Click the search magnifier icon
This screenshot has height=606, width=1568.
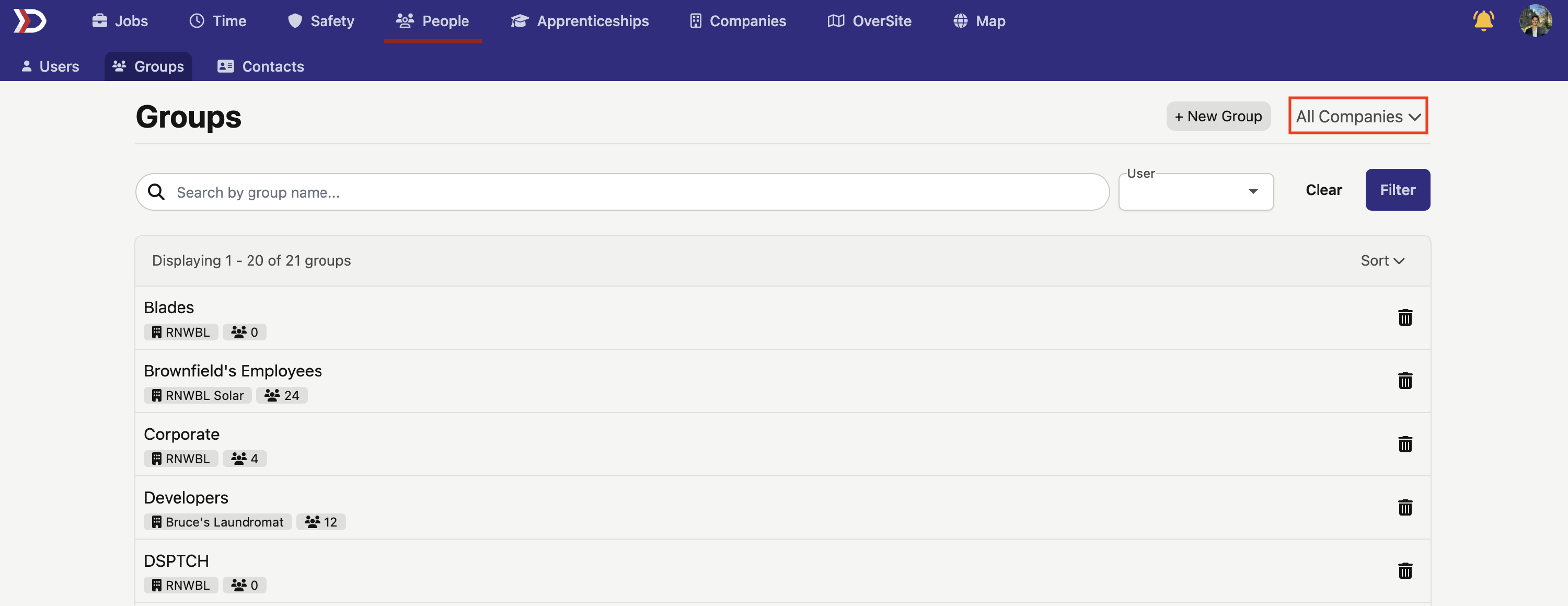(156, 192)
